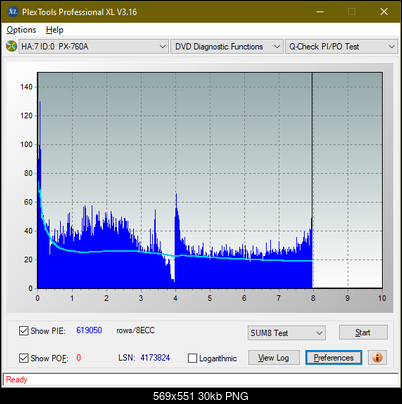Image resolution: width=402 pixels, height=404 pixels.
Task: Minimize the PlexTools window
Action: 320,12
